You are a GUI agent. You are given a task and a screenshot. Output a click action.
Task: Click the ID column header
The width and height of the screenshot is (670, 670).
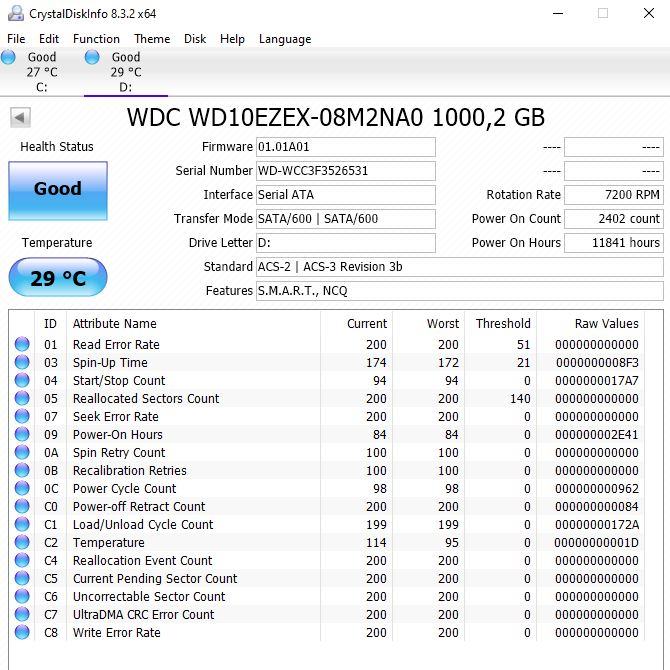click(50, 323)
